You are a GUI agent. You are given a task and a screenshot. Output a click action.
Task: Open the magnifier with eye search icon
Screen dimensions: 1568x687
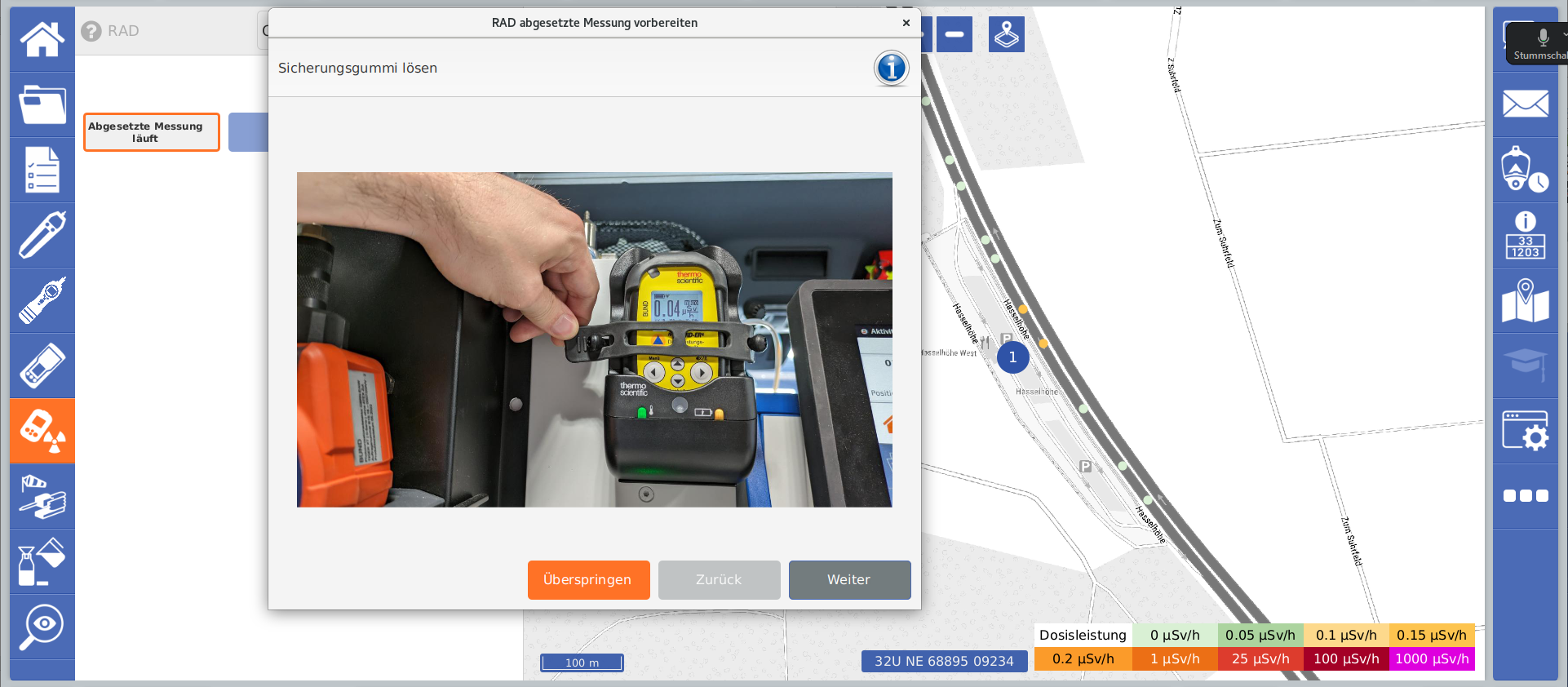pos(42,627)
